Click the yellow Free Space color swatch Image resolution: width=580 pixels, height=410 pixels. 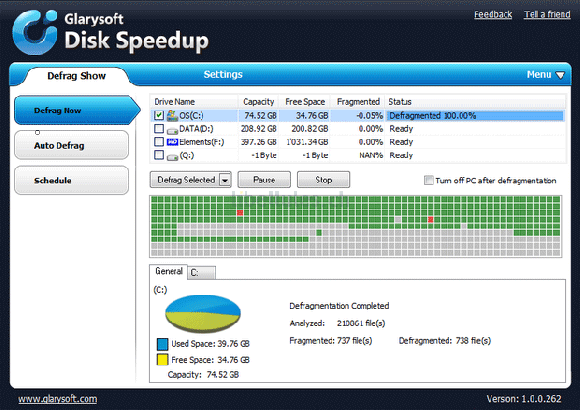pos(162,360)
